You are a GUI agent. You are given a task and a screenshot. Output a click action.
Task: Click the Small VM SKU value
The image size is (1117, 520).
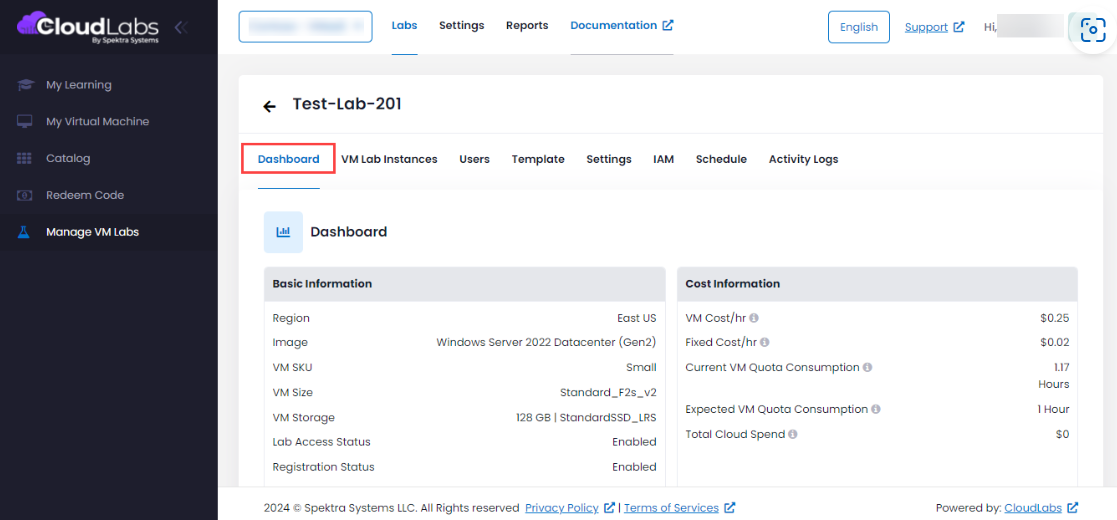coord(642,368)
